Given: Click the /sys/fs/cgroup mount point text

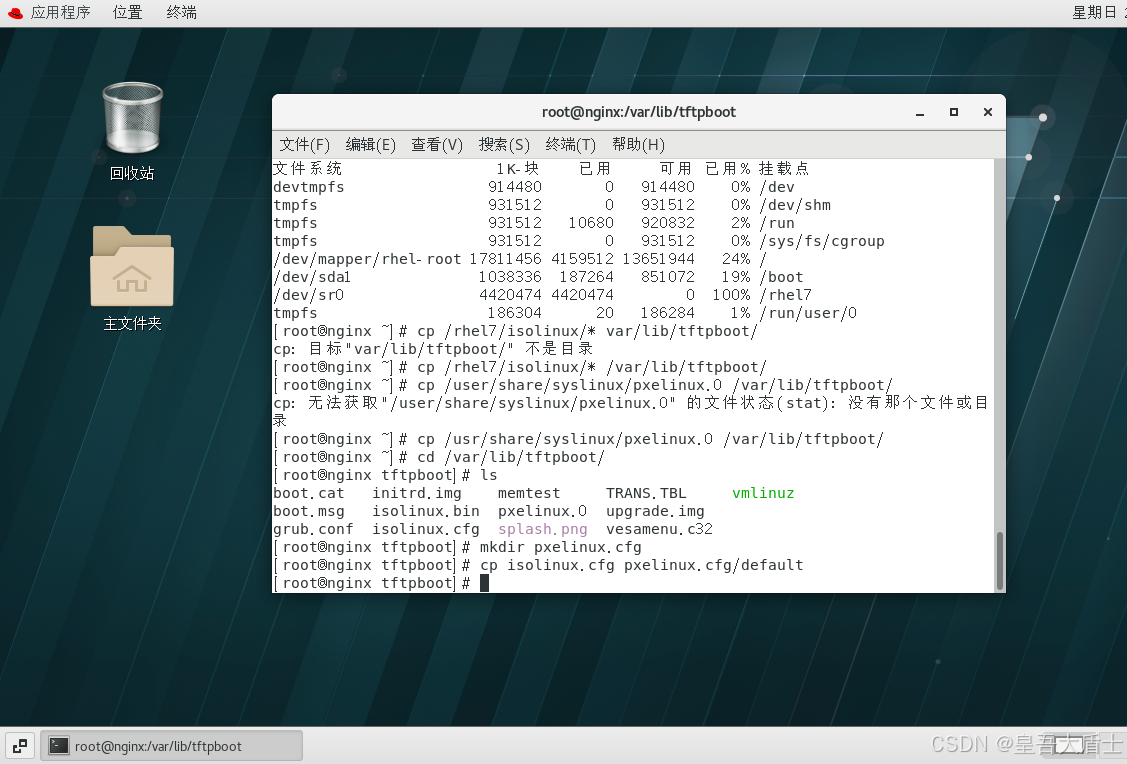Looking at the screenshot, I should 822,241.
